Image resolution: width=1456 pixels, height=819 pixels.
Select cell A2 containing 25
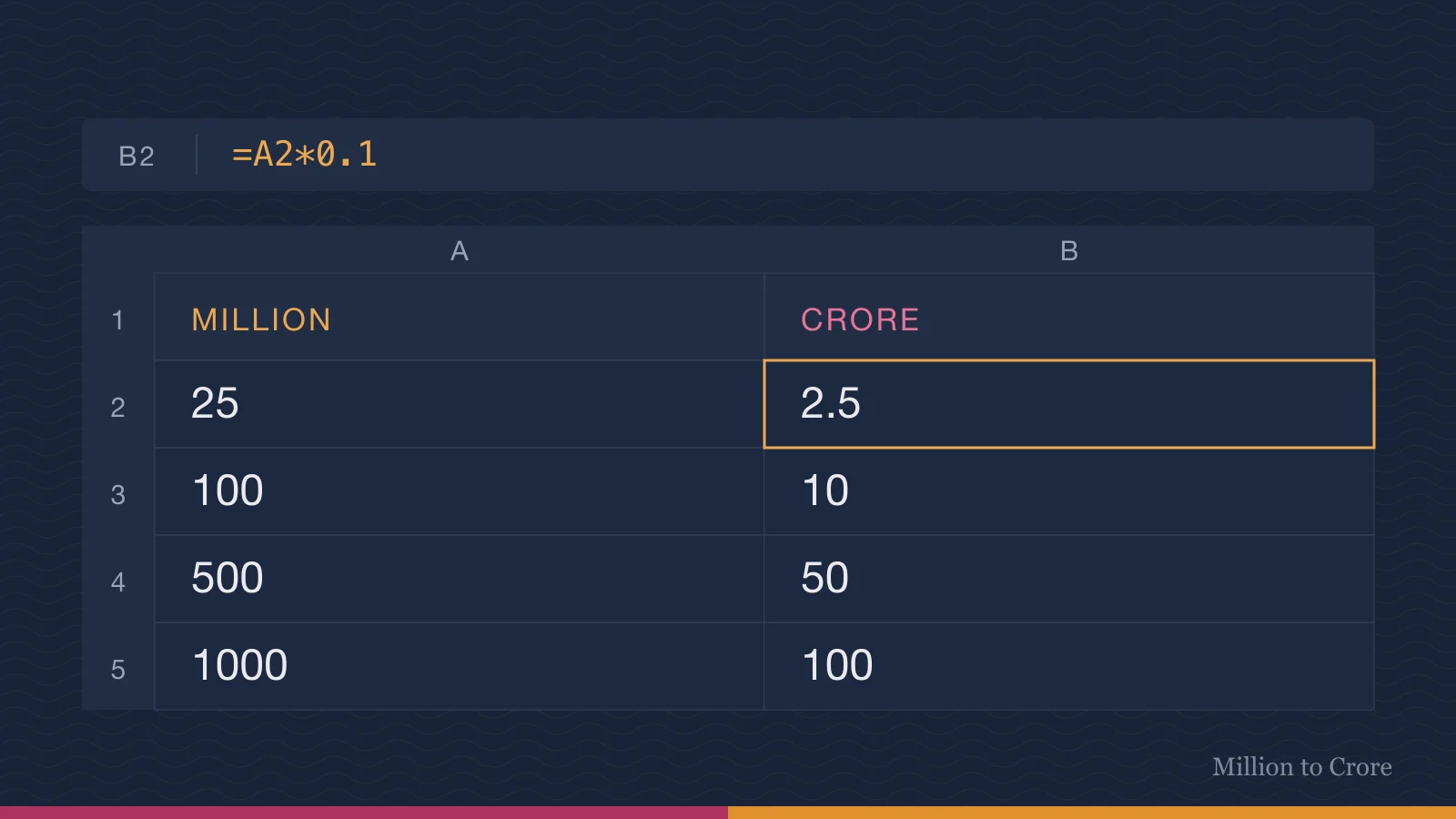pos(460,404)
